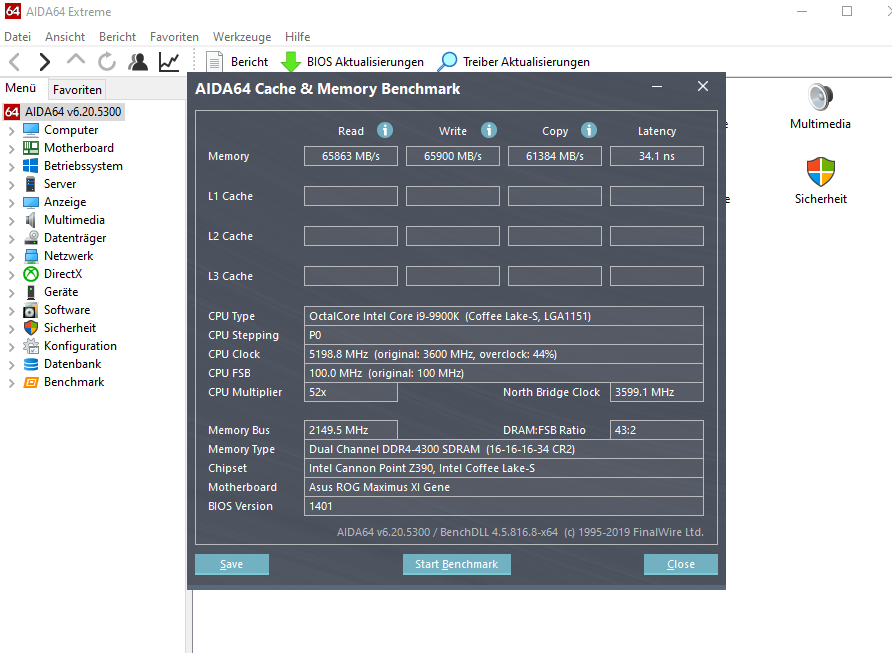Open the Werkzeuge menu
The image size is (892, 653).
tap(242, 37)
